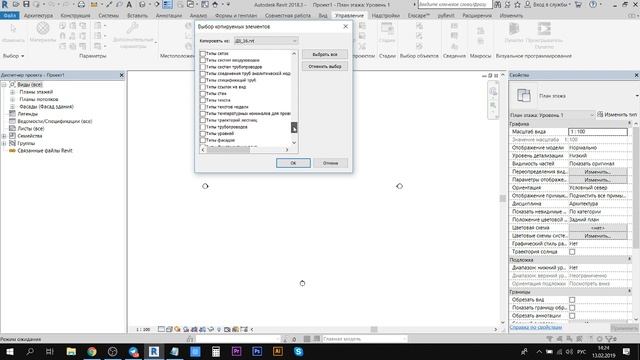Image resolution: width=640 pixels, height=360 pixels.
Task: Click the Help question mark icon
Action: pos(593,4)
